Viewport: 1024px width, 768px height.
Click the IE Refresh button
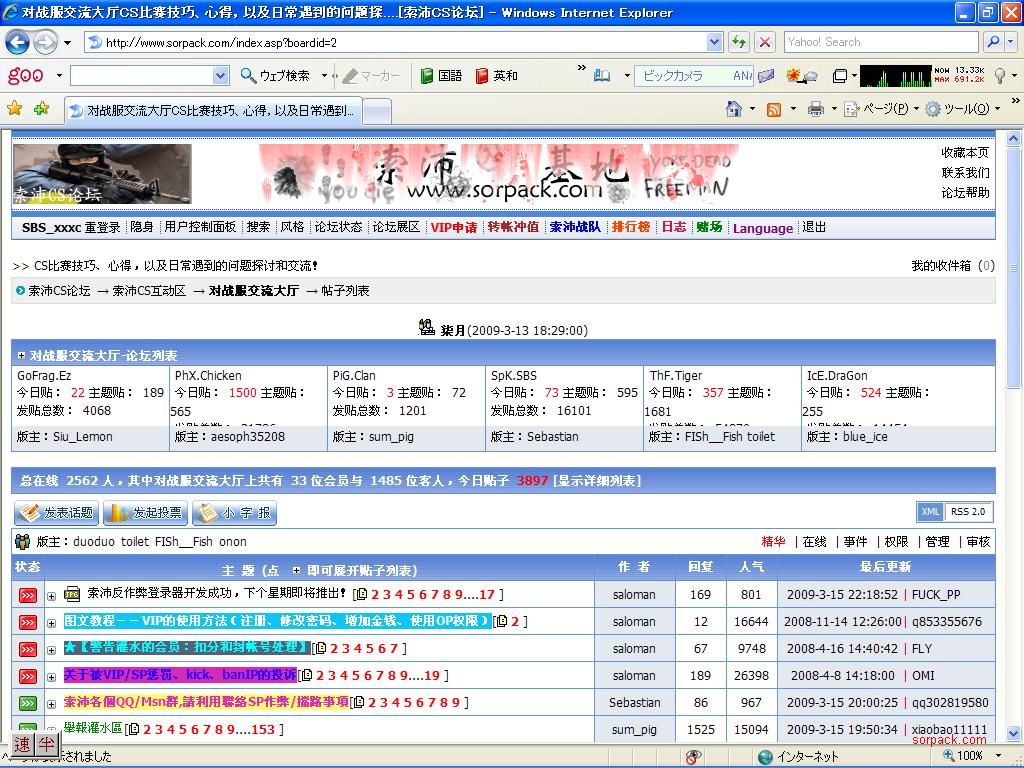(738, 42)
